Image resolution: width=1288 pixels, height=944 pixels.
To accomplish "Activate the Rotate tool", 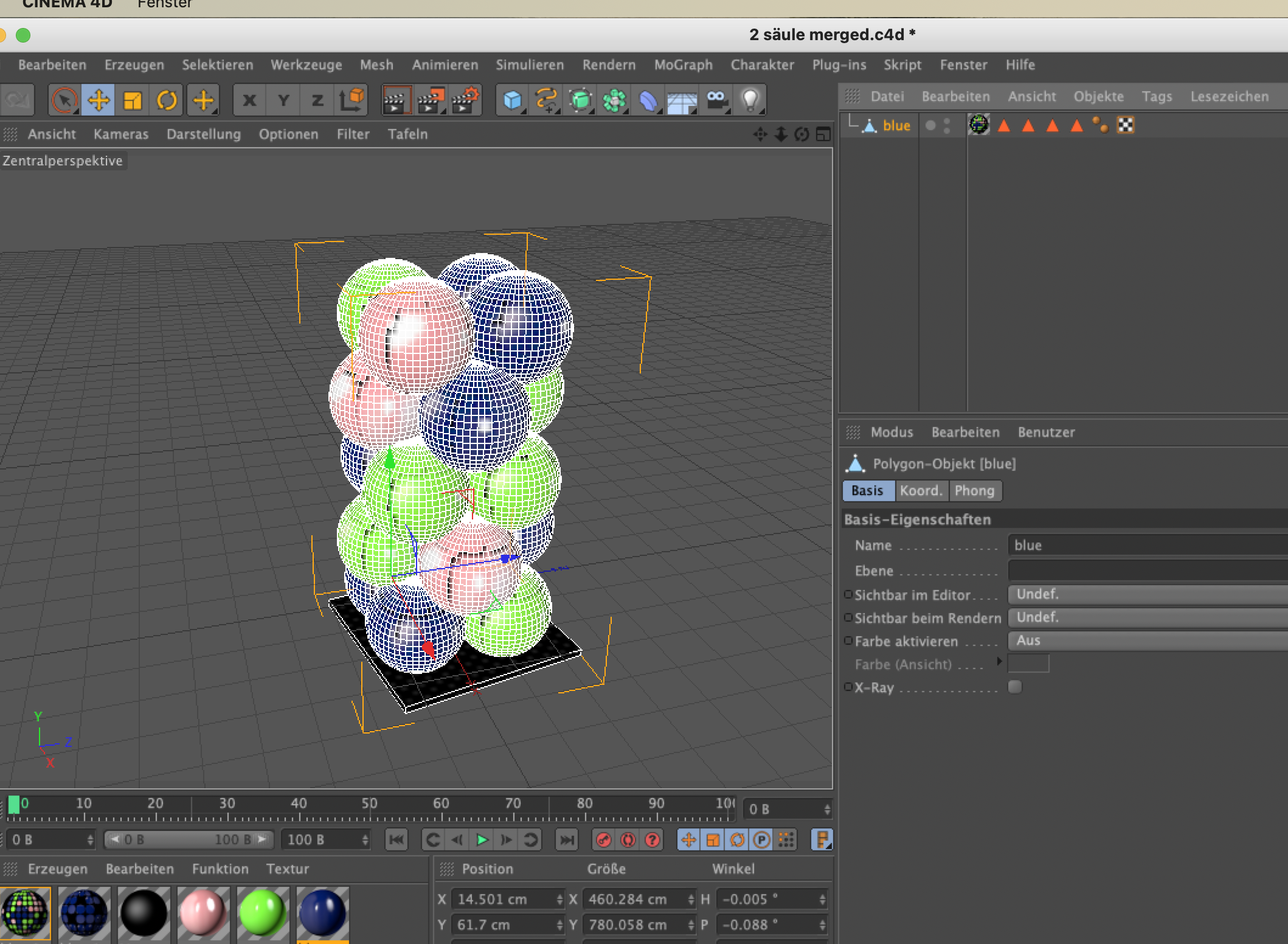I will point(167,100).
